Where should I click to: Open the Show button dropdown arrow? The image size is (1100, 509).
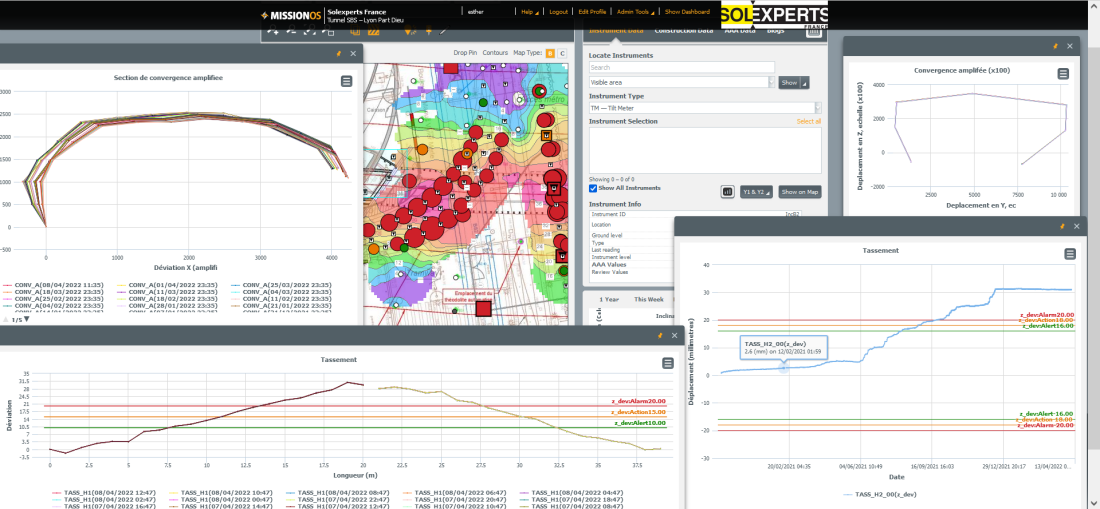pyautogui.click(x=805, y=83)
